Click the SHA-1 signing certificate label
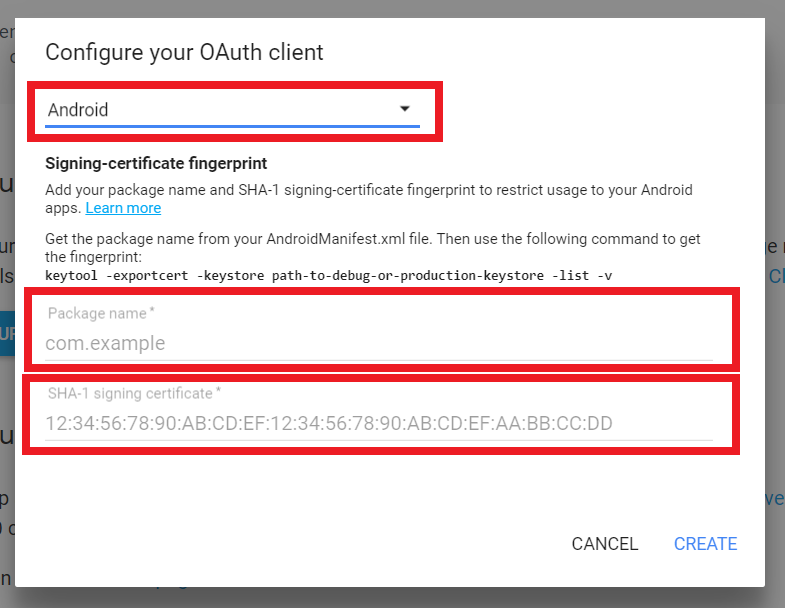This screenshot has height=608, width=785. [x=133, y=393]
